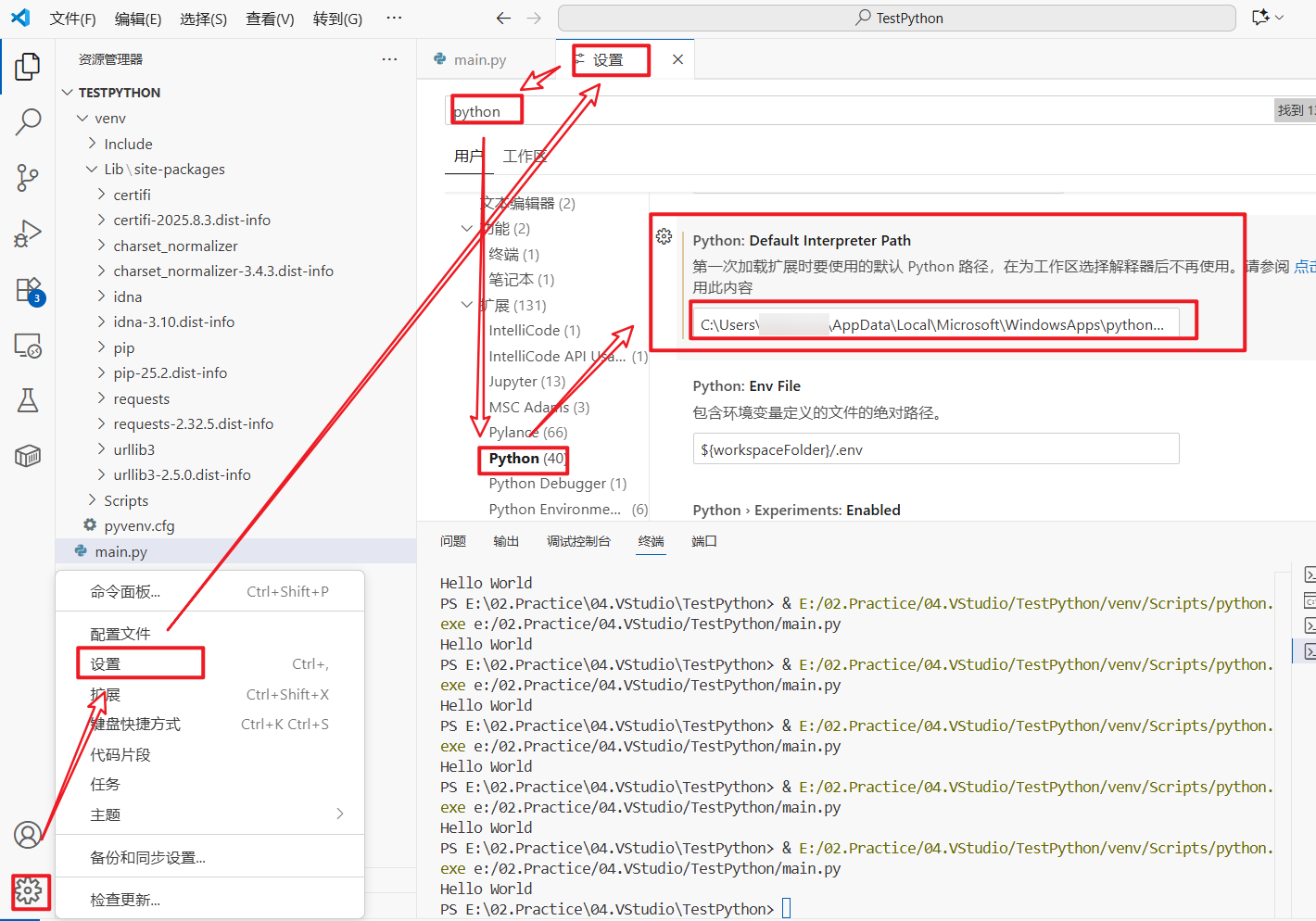This screenshot has height=921, width=1316.
Task: Open the 查看(V) menu
Action: click(x=270, y=19)
